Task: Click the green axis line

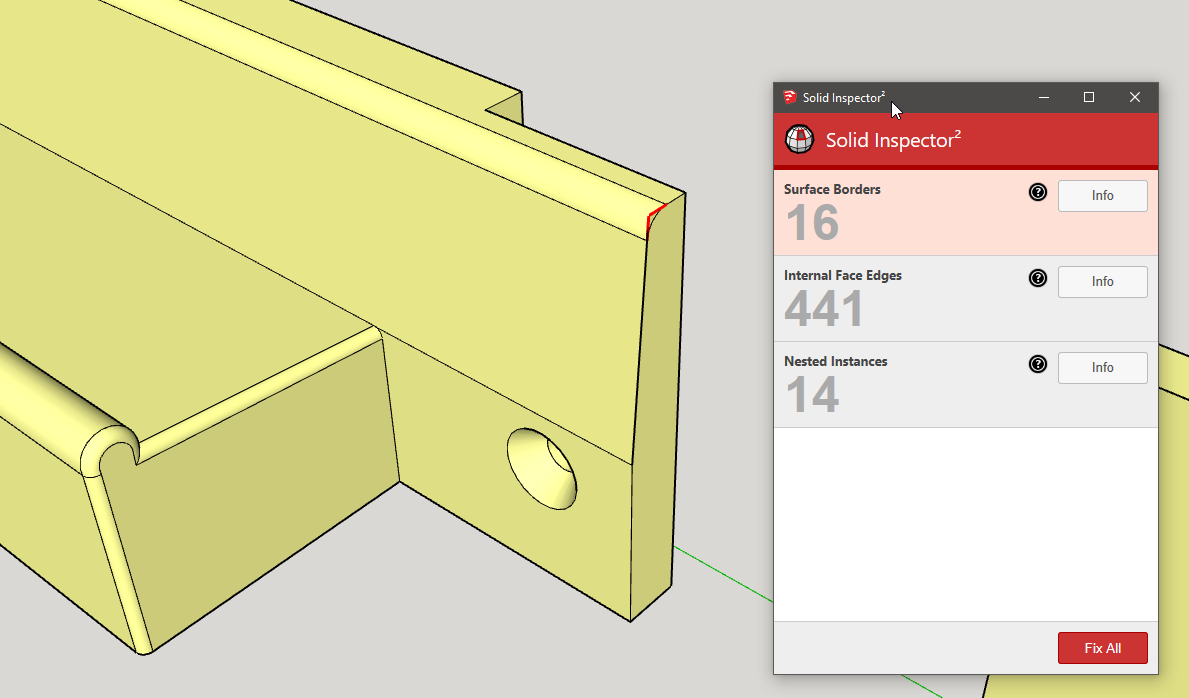Action: click(720, 573)
